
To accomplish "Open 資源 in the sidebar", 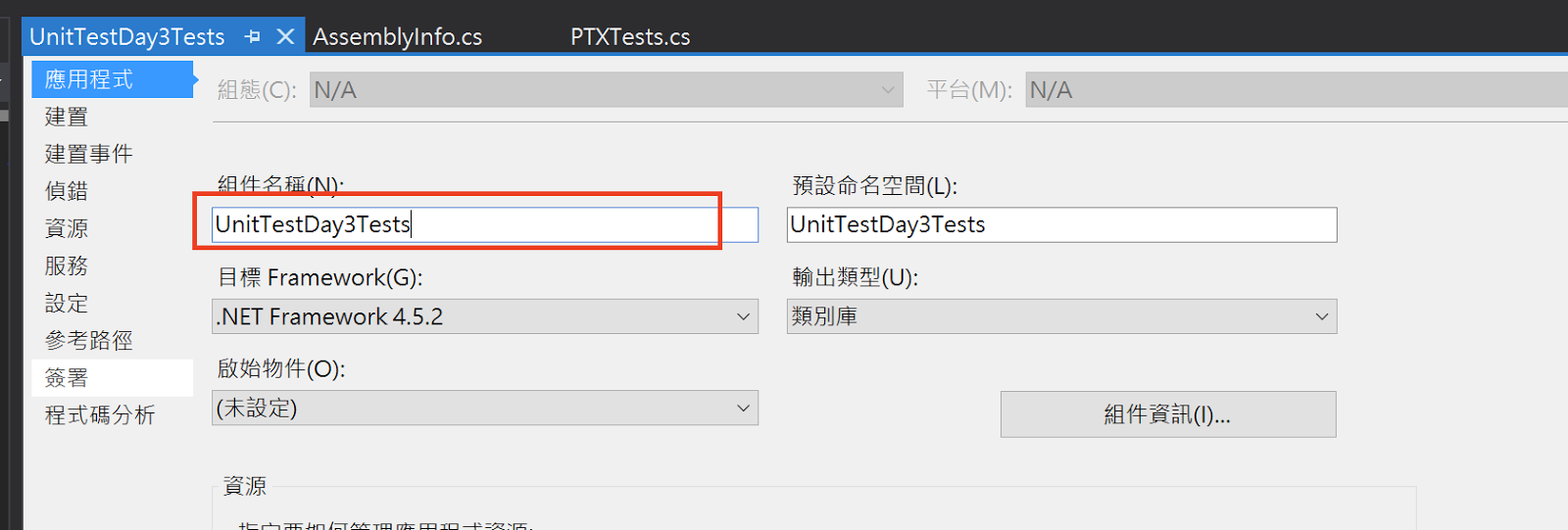I will pyautogui.click(x=67, y=228).
